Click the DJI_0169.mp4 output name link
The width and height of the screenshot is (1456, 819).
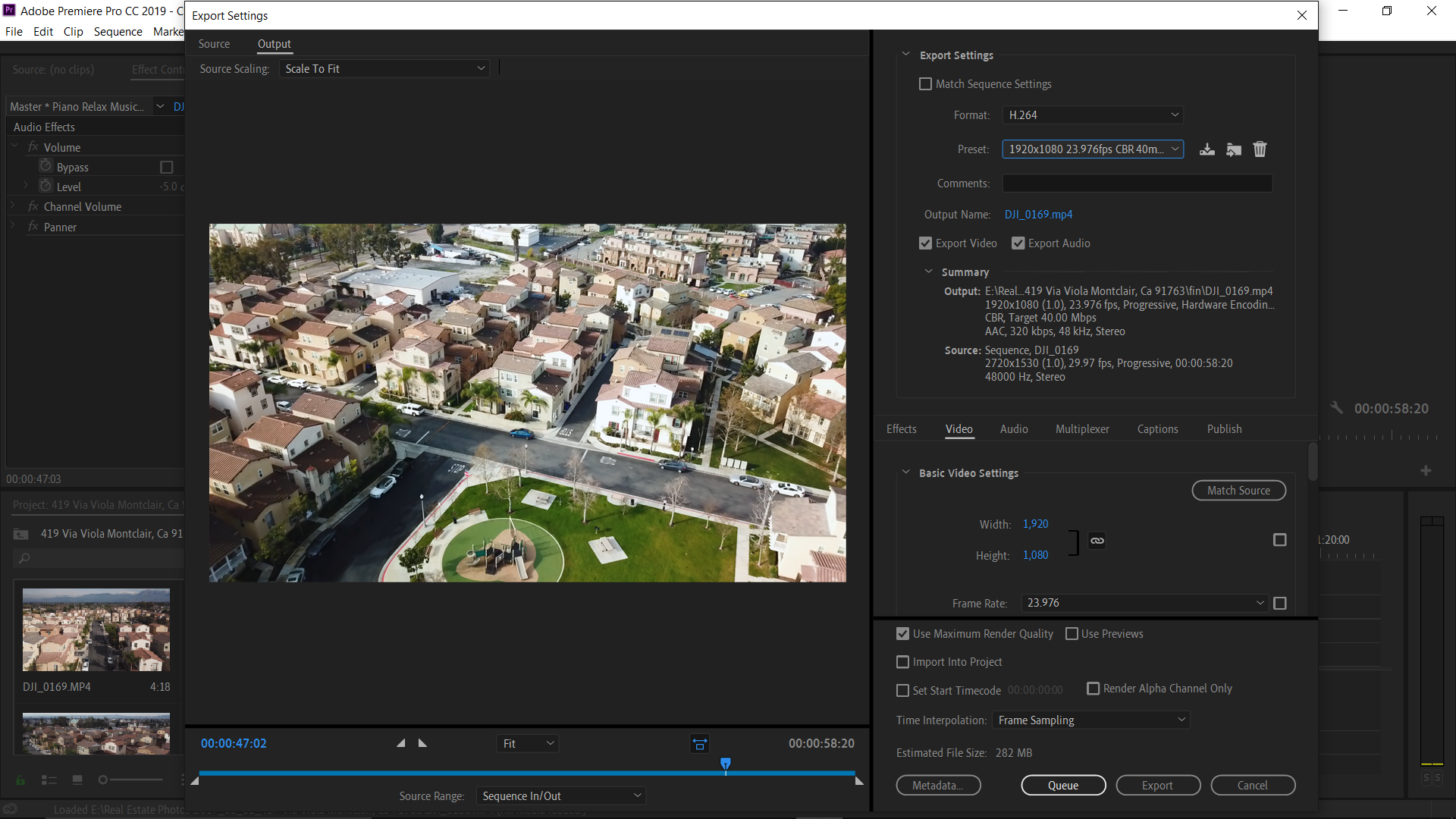click(1038, 215)
